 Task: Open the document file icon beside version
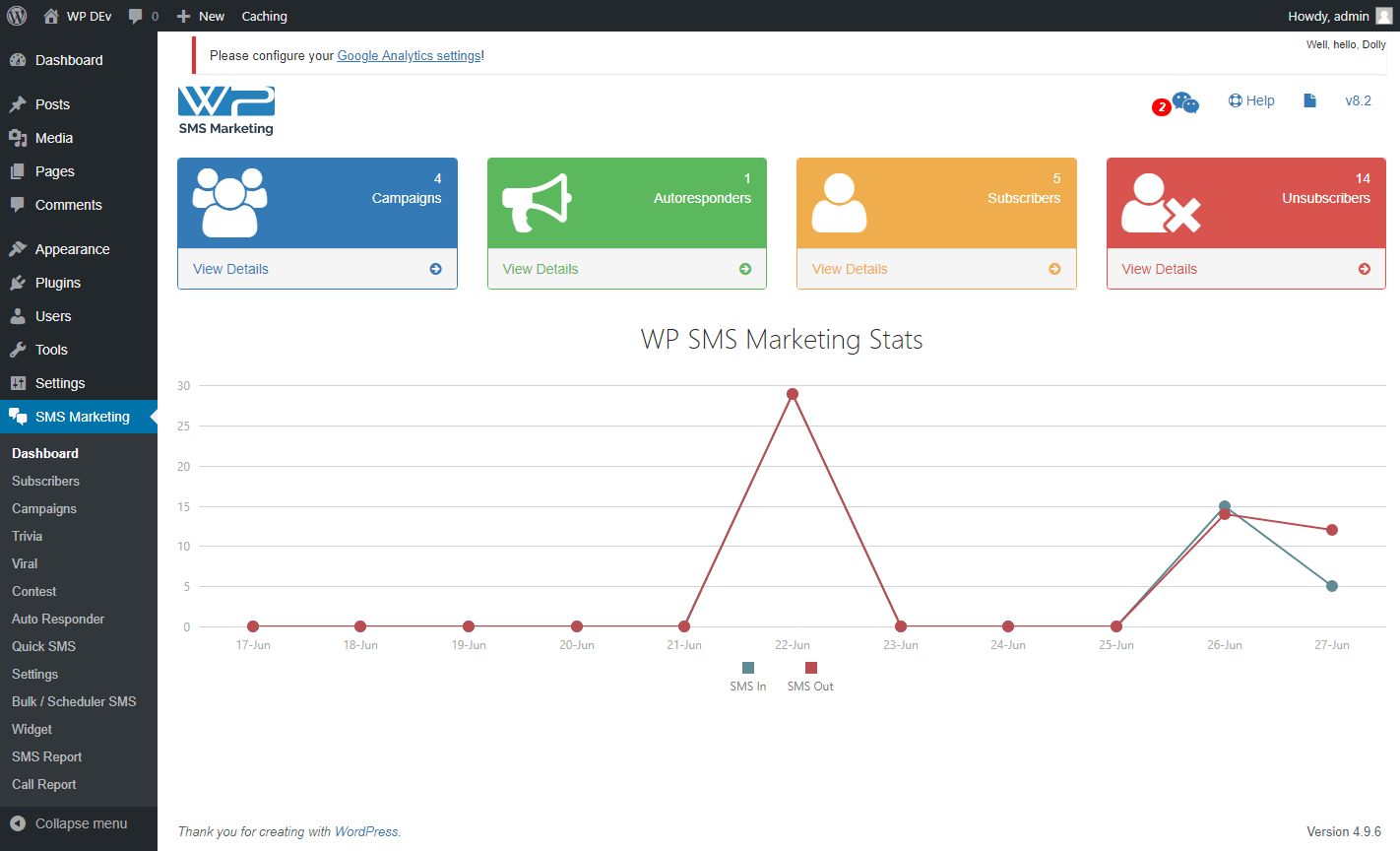click(x=1309, y=100)
